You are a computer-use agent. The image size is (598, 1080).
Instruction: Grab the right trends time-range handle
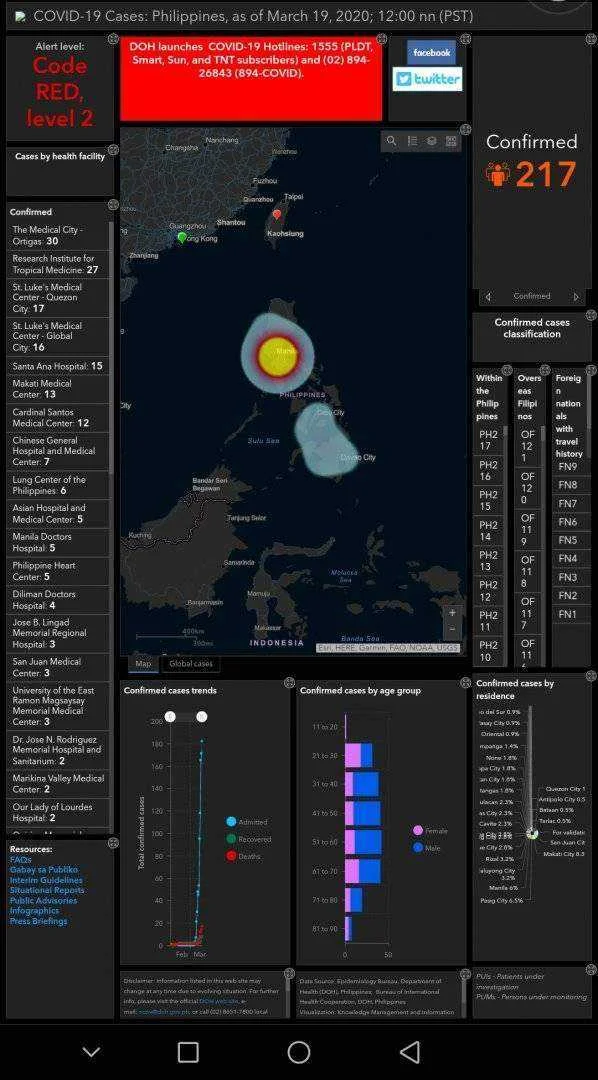[x=202, y=717]
